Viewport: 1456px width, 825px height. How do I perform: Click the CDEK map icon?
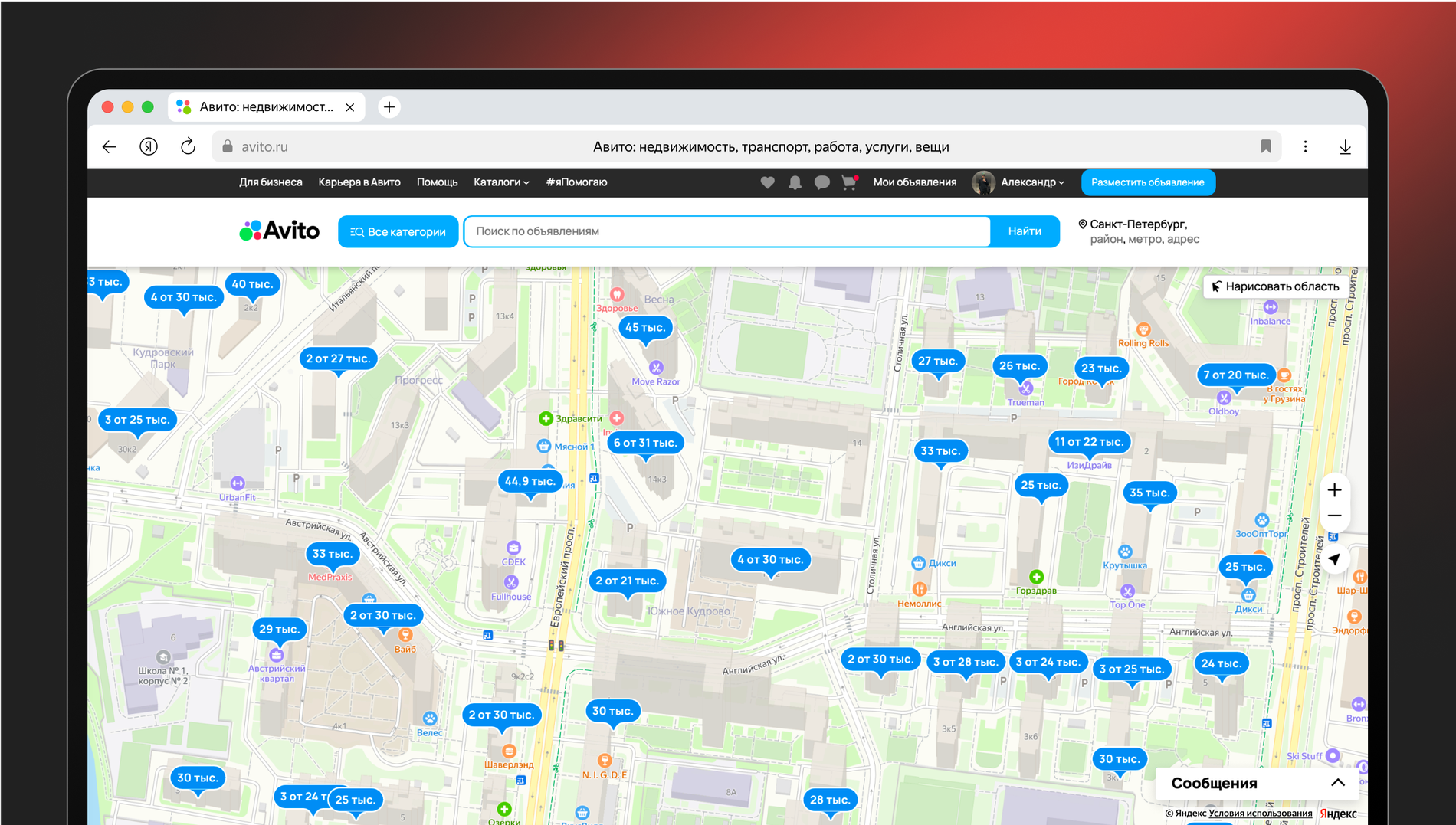pyautogui.click(x=513, y=548)
